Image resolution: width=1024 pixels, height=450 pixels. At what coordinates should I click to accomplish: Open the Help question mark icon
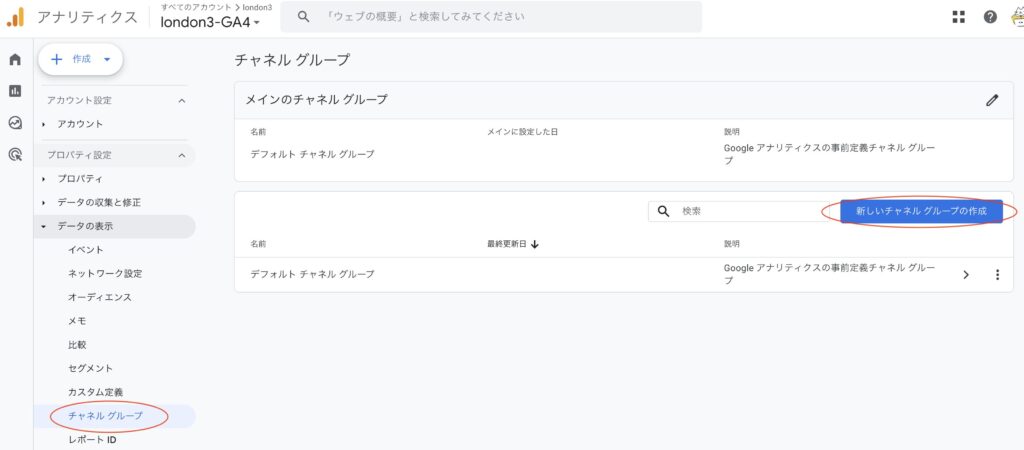click(990, 17)
